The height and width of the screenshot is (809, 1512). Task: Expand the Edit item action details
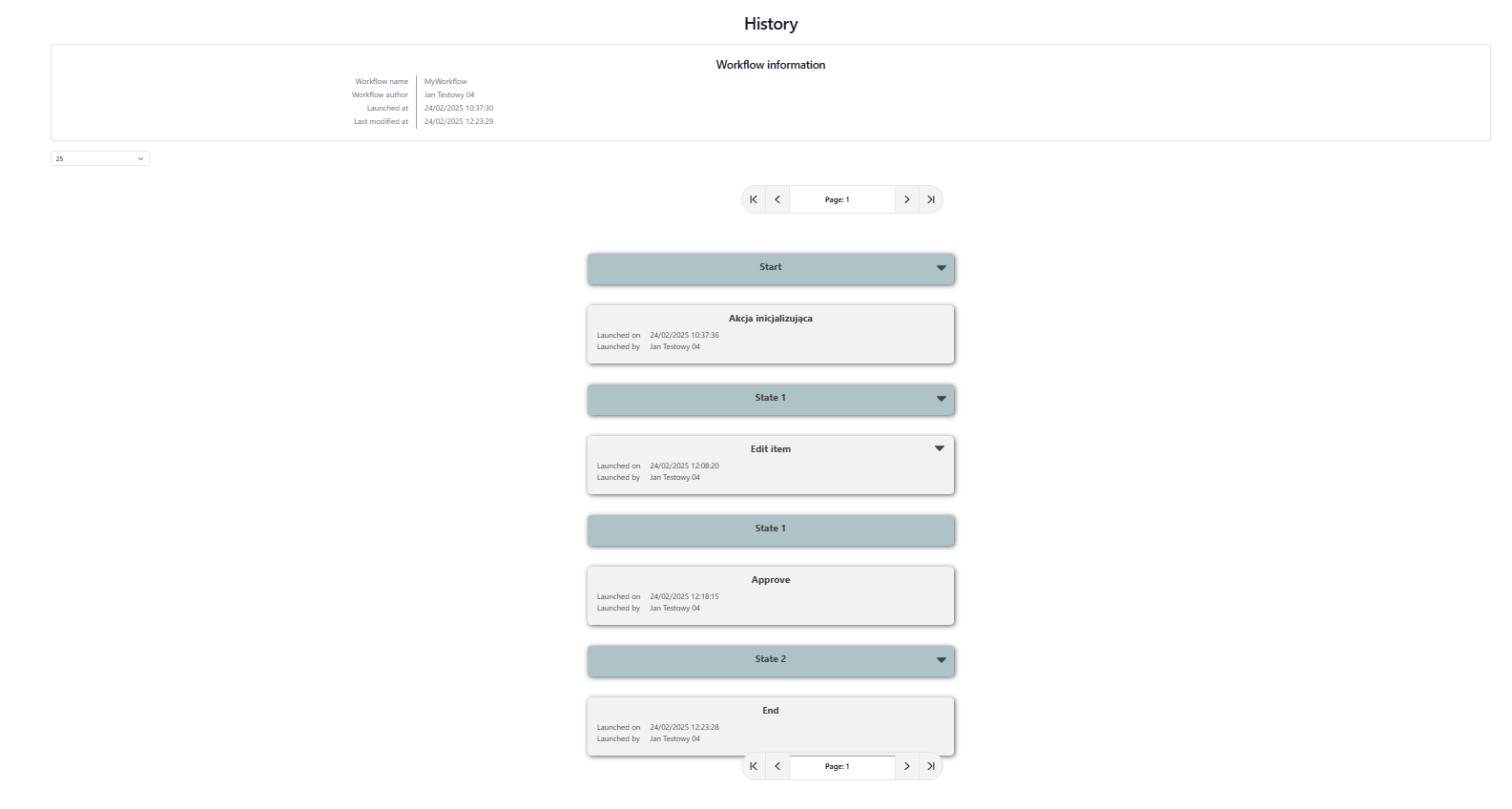[939, 448]
